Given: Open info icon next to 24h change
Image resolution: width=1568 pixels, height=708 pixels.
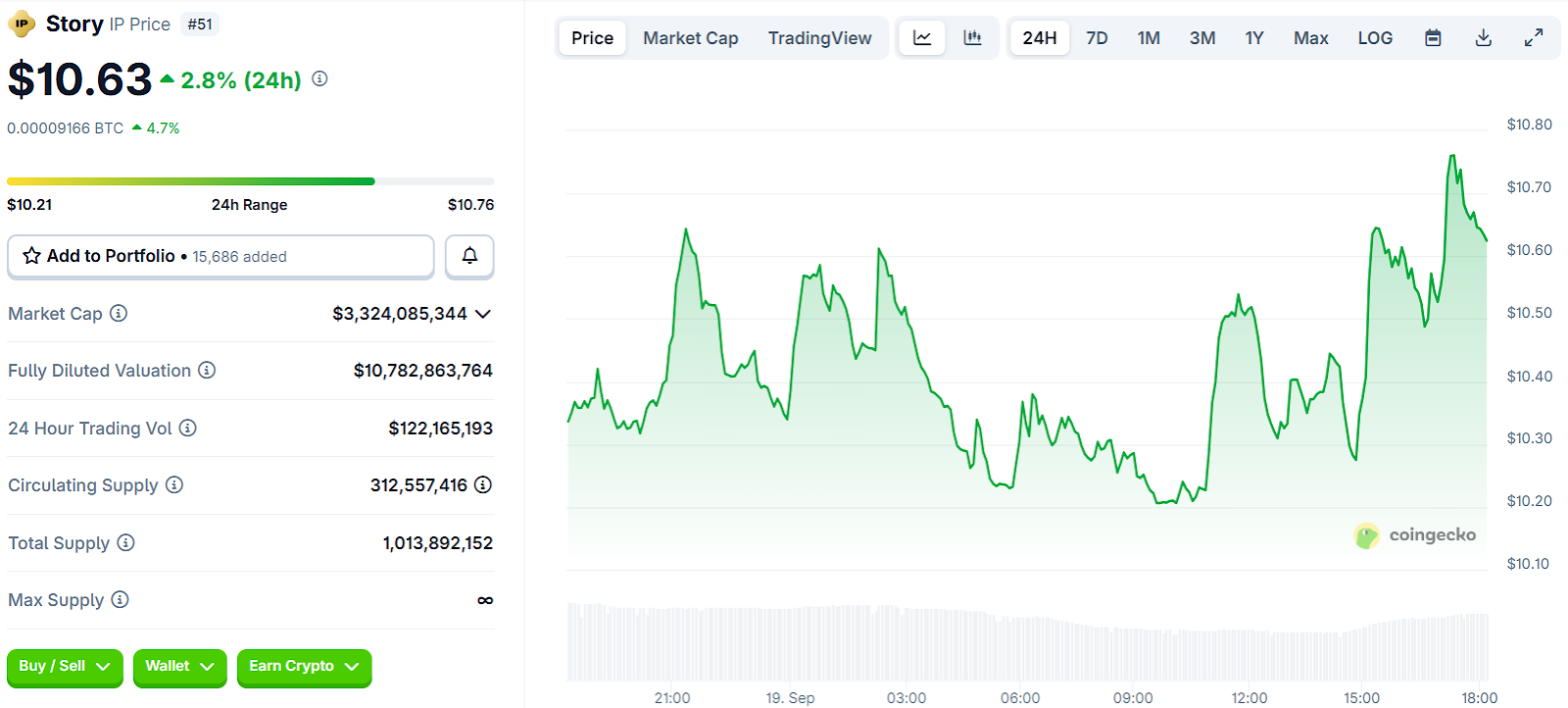Looking at the screenshot, I should (x=319, y=78).
